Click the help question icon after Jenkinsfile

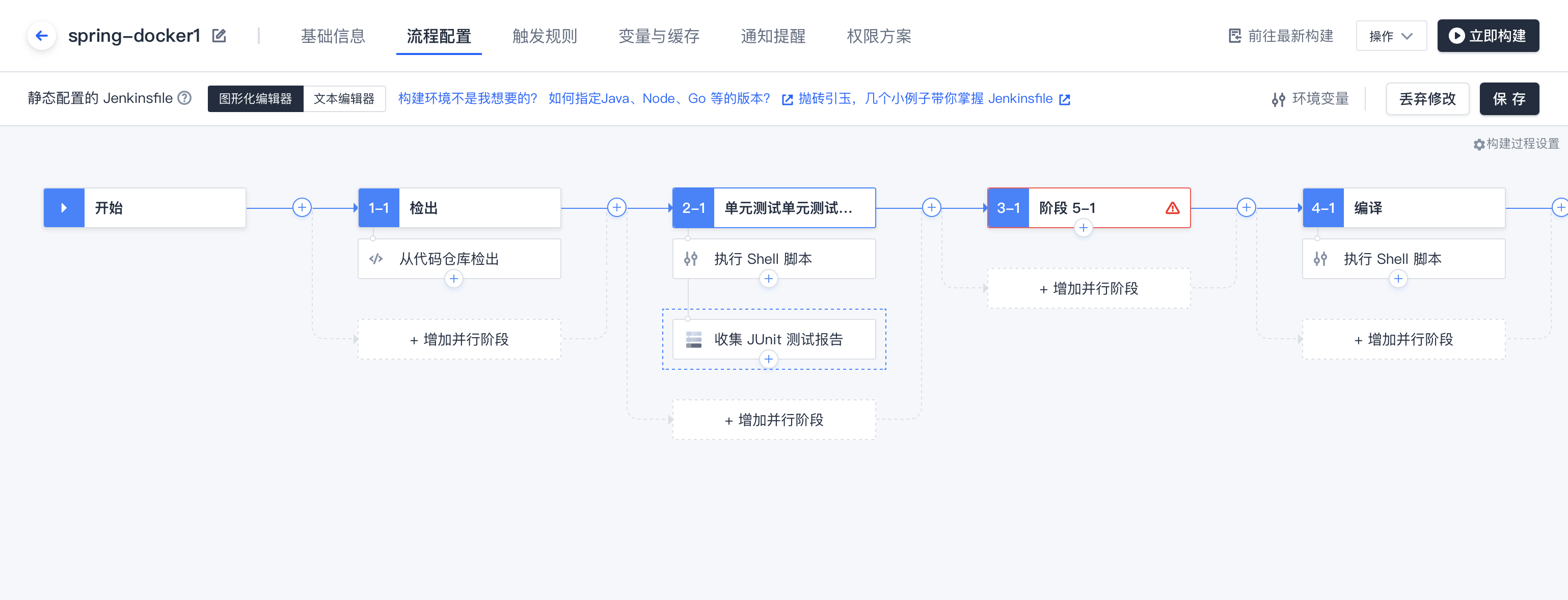pyautogui.click(x=184, y=97)
